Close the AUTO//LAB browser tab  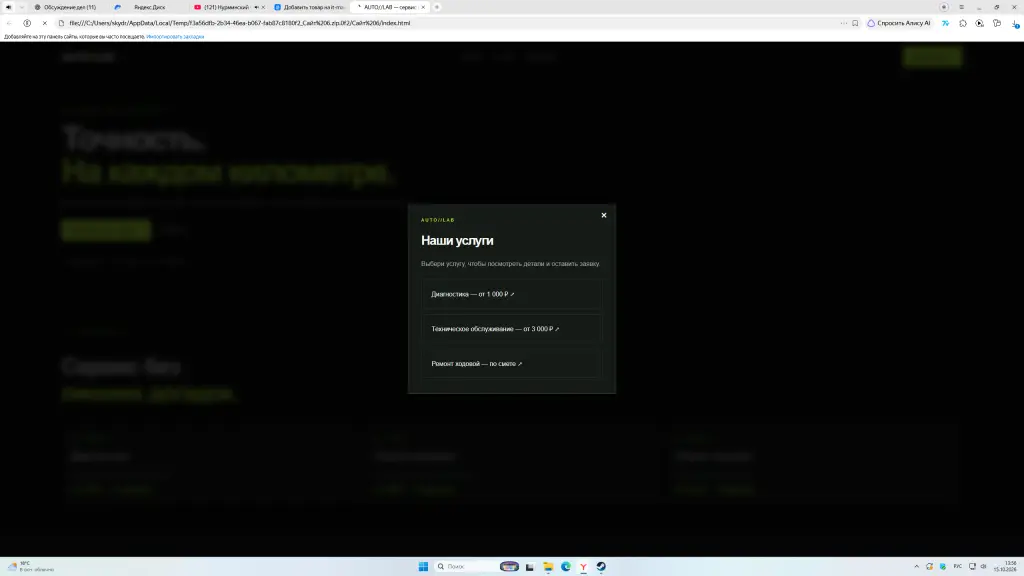point(423,7)
